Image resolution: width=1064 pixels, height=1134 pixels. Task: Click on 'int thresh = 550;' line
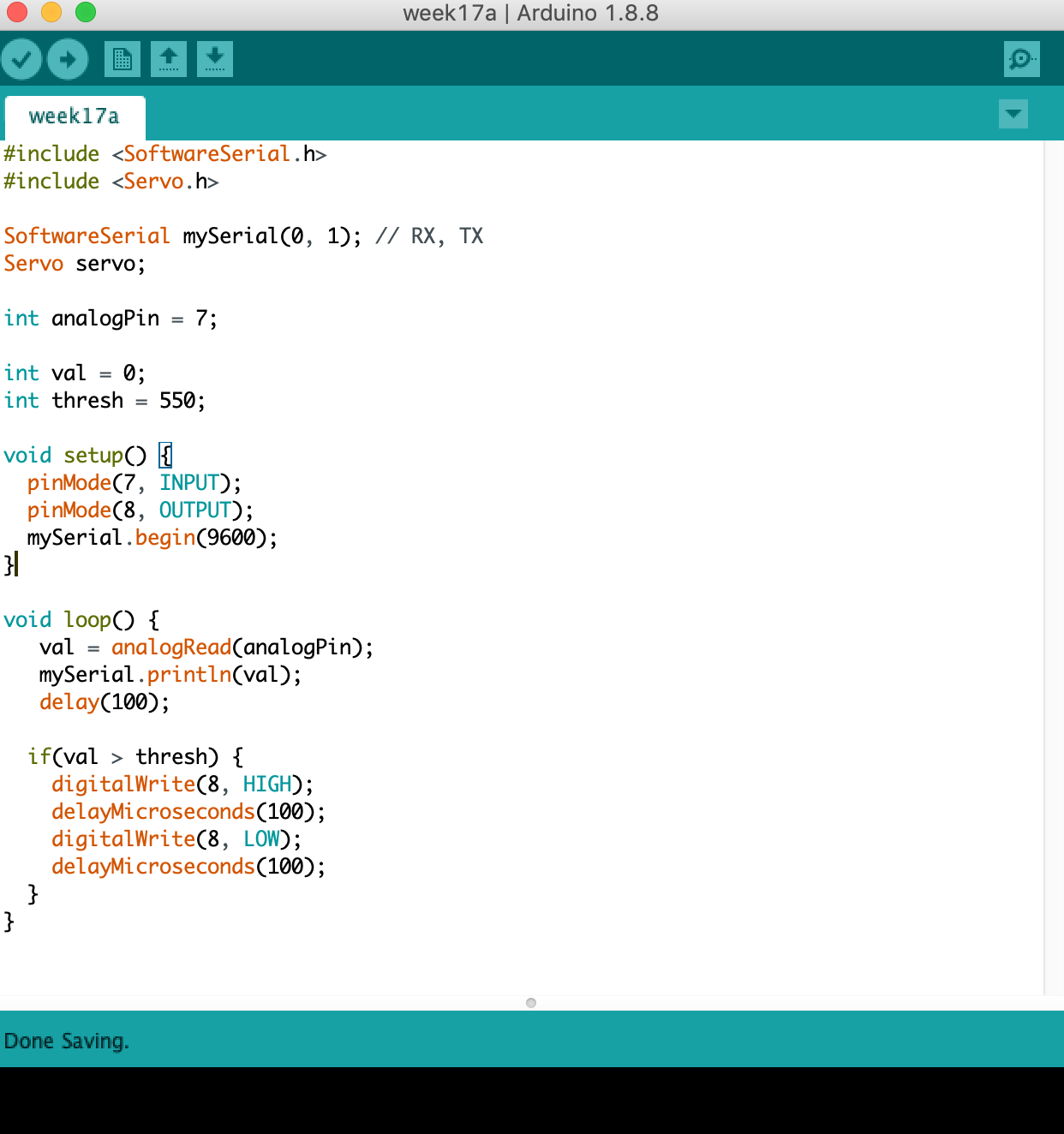(x=105, y=401)
